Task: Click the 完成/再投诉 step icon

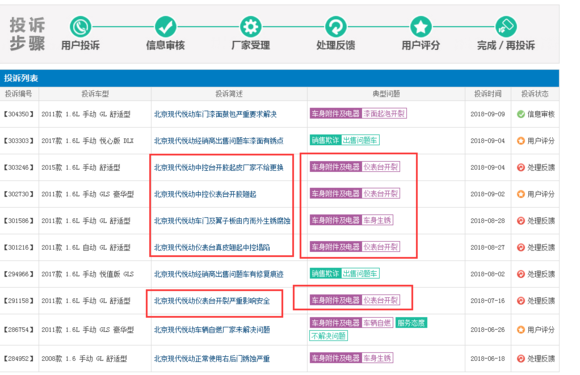Action: [x=506, y=27]
